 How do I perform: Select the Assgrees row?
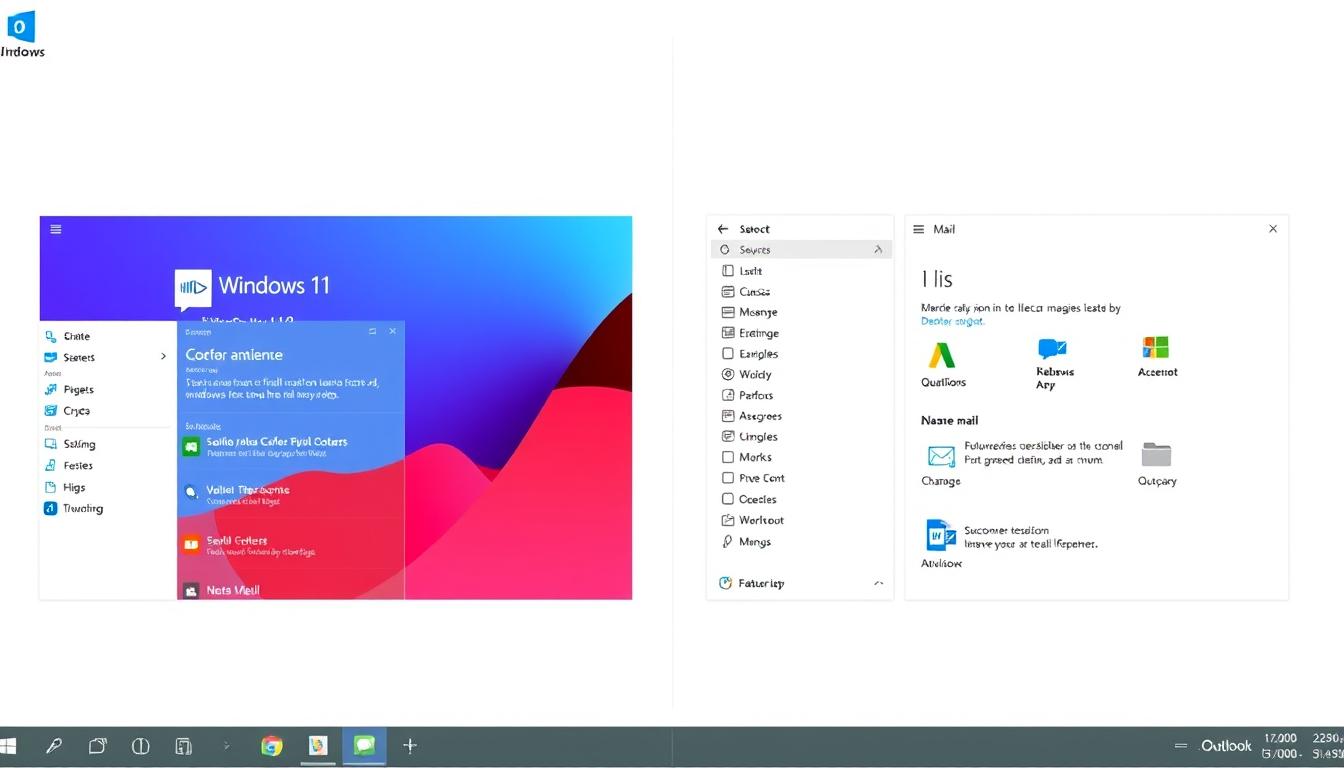coord(800,416)
